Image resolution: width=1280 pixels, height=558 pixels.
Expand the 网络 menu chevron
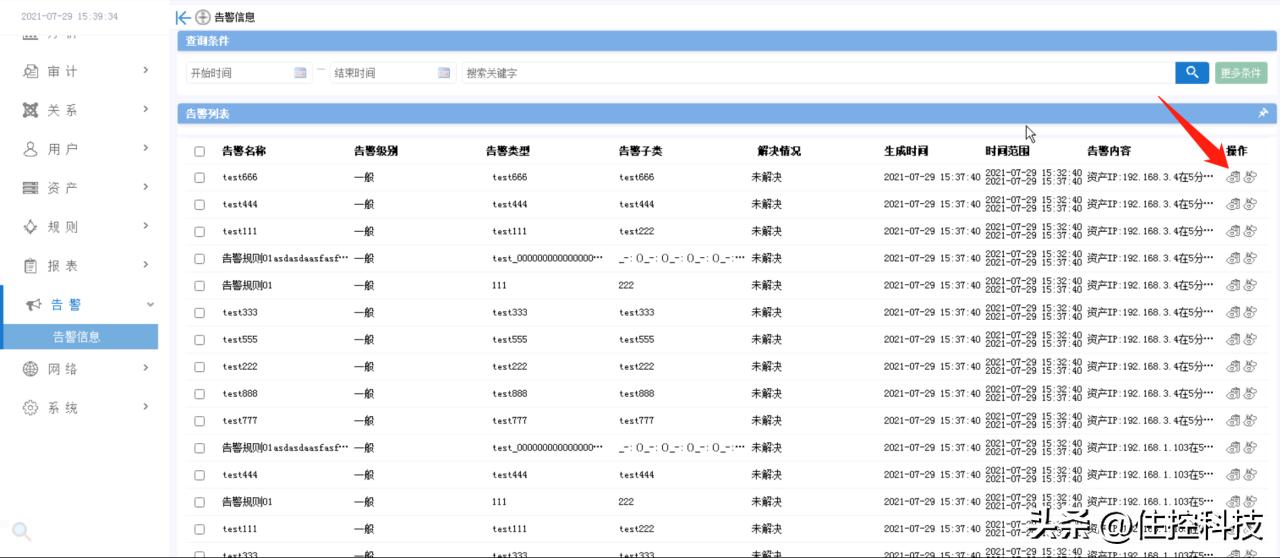(146, 368)
